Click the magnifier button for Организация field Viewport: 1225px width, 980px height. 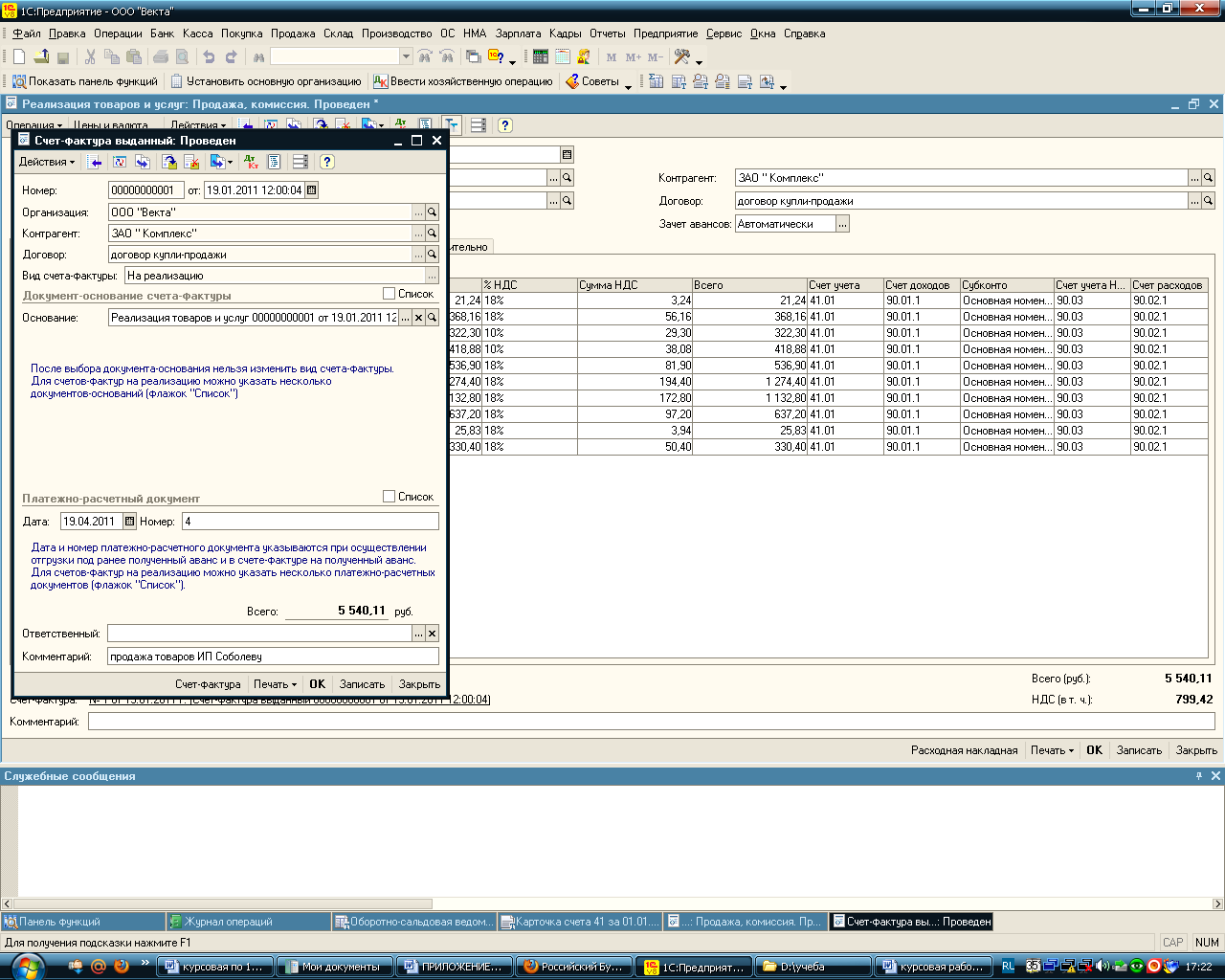tap(432, 212)
